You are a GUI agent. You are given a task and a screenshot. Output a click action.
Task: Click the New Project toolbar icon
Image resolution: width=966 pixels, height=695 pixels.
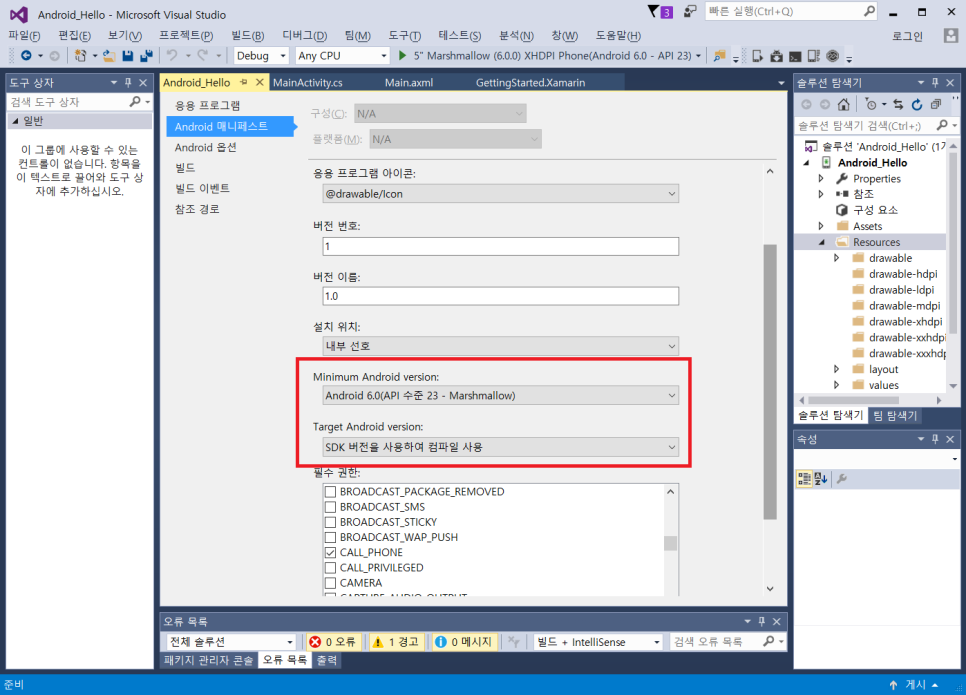click(x=80, y=55)
